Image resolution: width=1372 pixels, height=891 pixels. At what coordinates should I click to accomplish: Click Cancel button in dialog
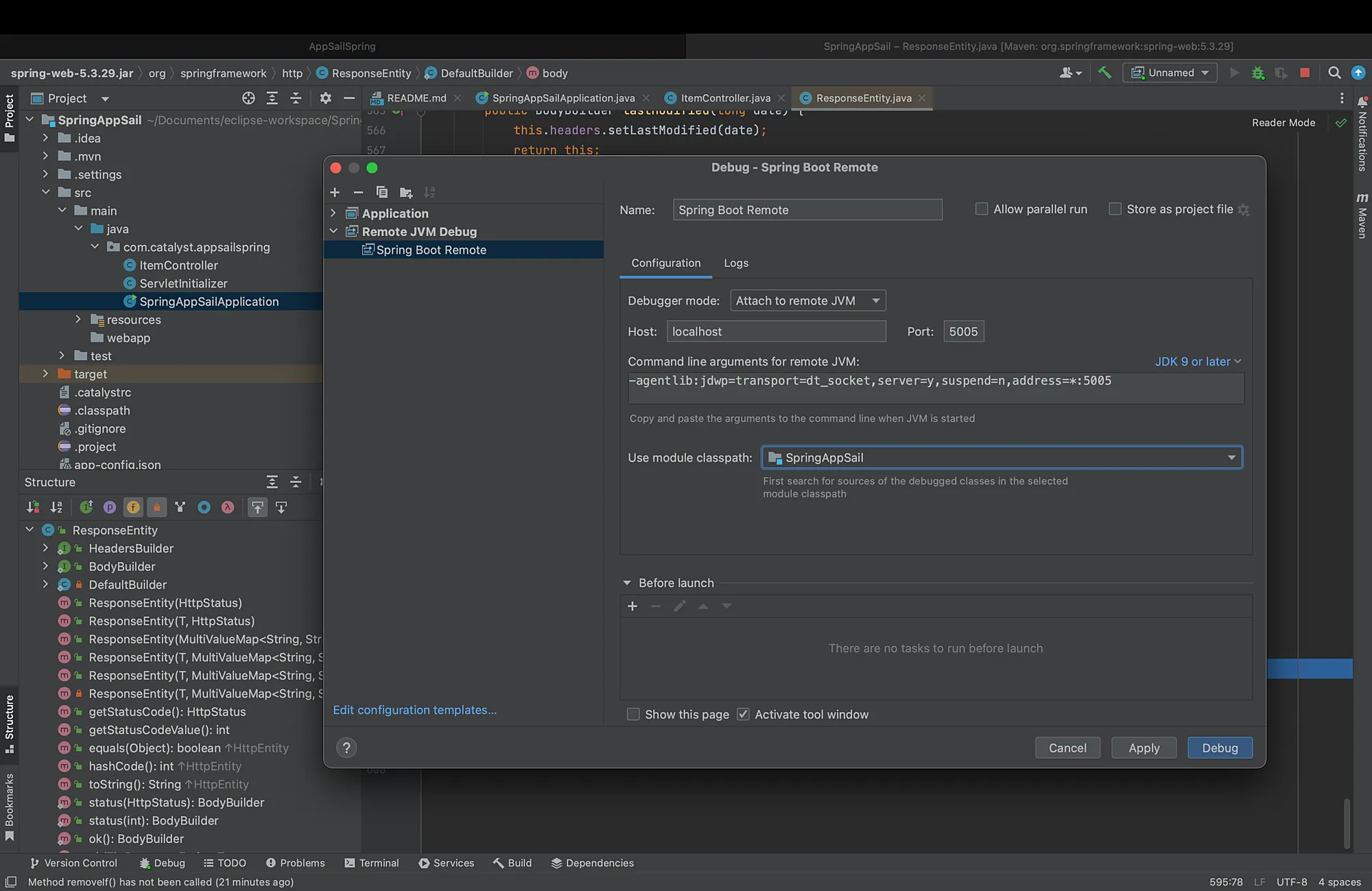point(1067,748)
